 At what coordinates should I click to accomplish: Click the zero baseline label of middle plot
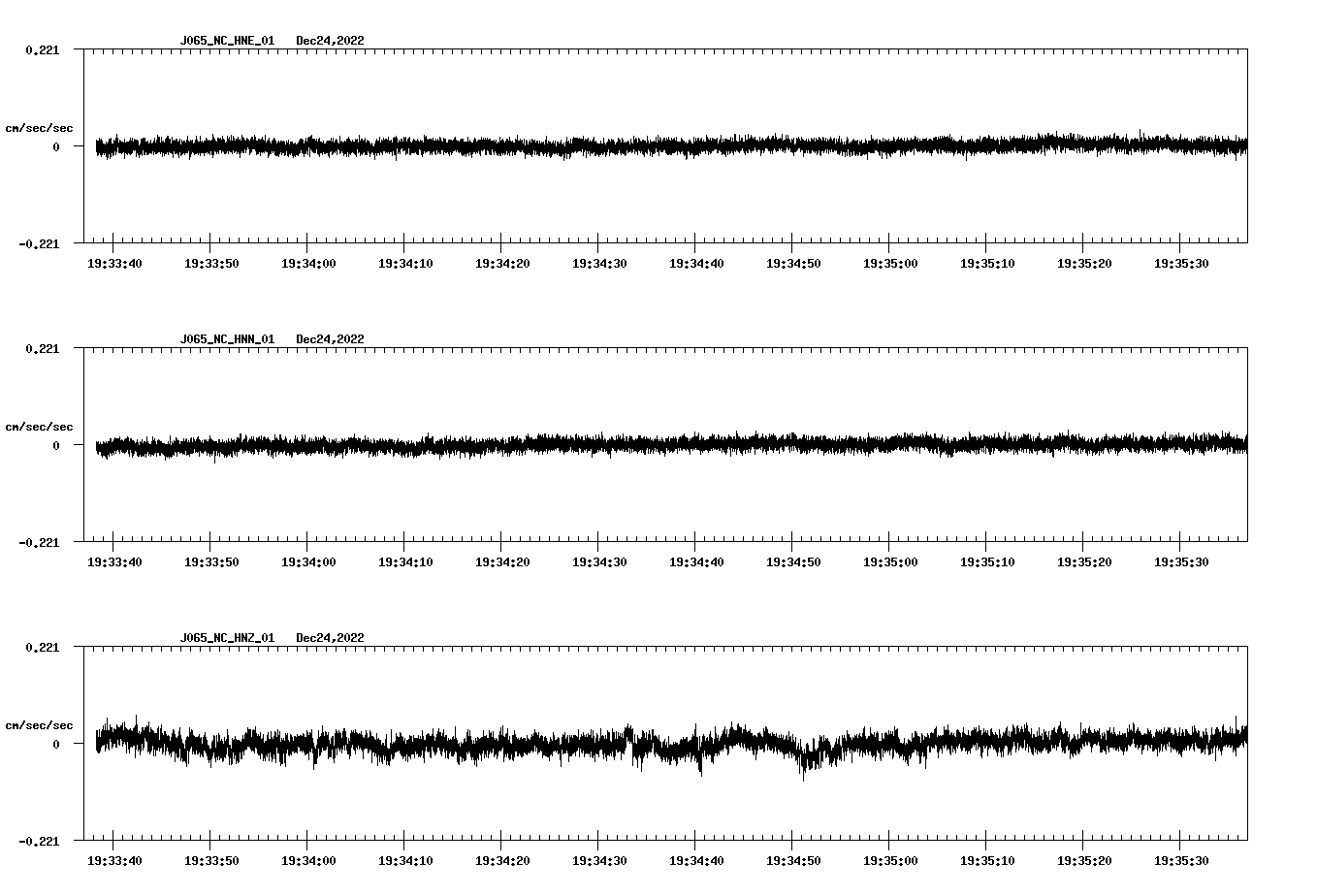pos(54,447)
